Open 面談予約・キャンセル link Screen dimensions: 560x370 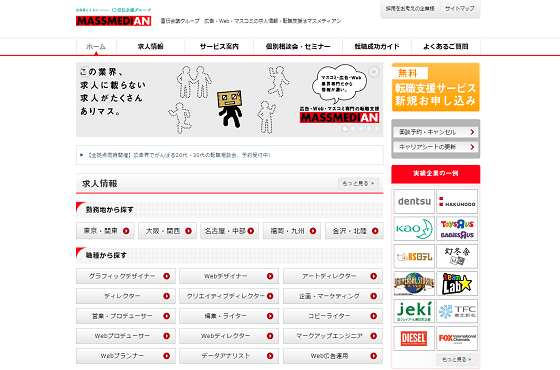[435, 132]
